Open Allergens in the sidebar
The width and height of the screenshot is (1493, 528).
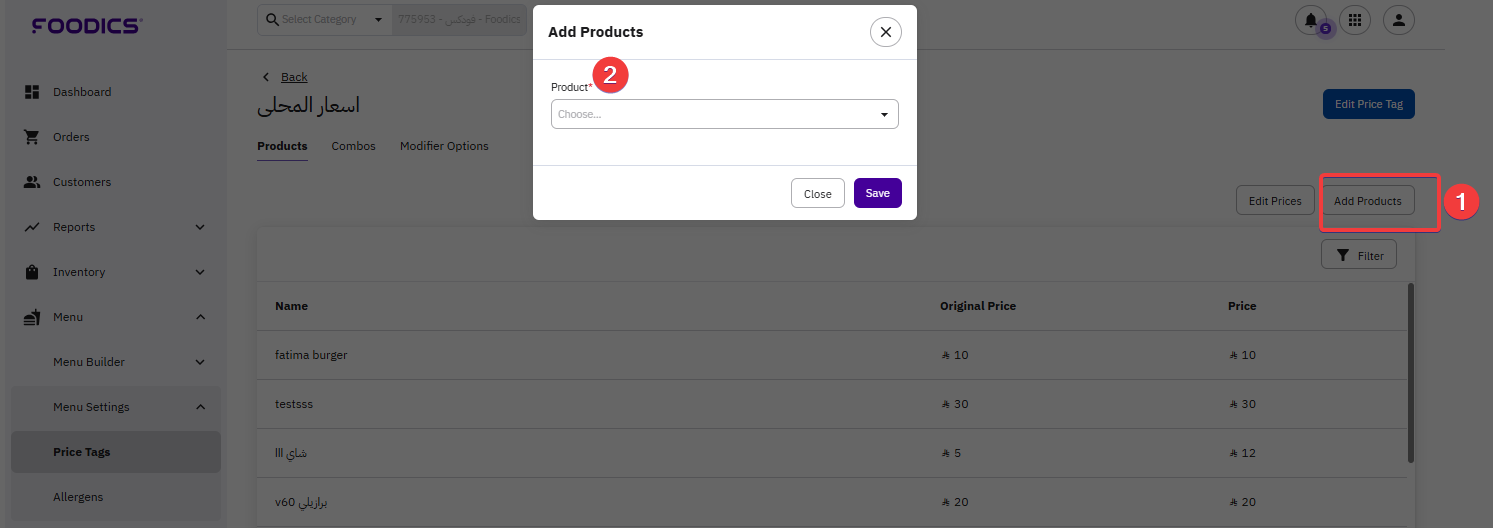click(78, 497)
